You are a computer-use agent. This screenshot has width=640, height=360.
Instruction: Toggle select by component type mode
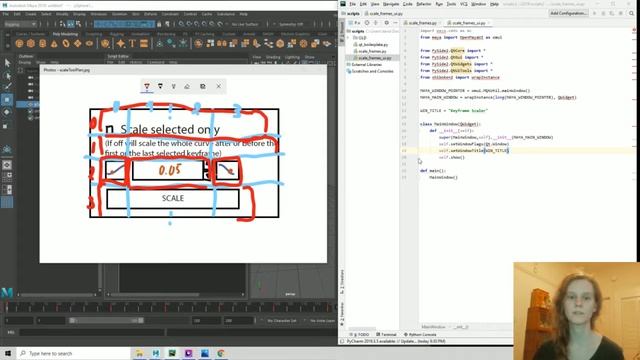[x=78, y=24]
